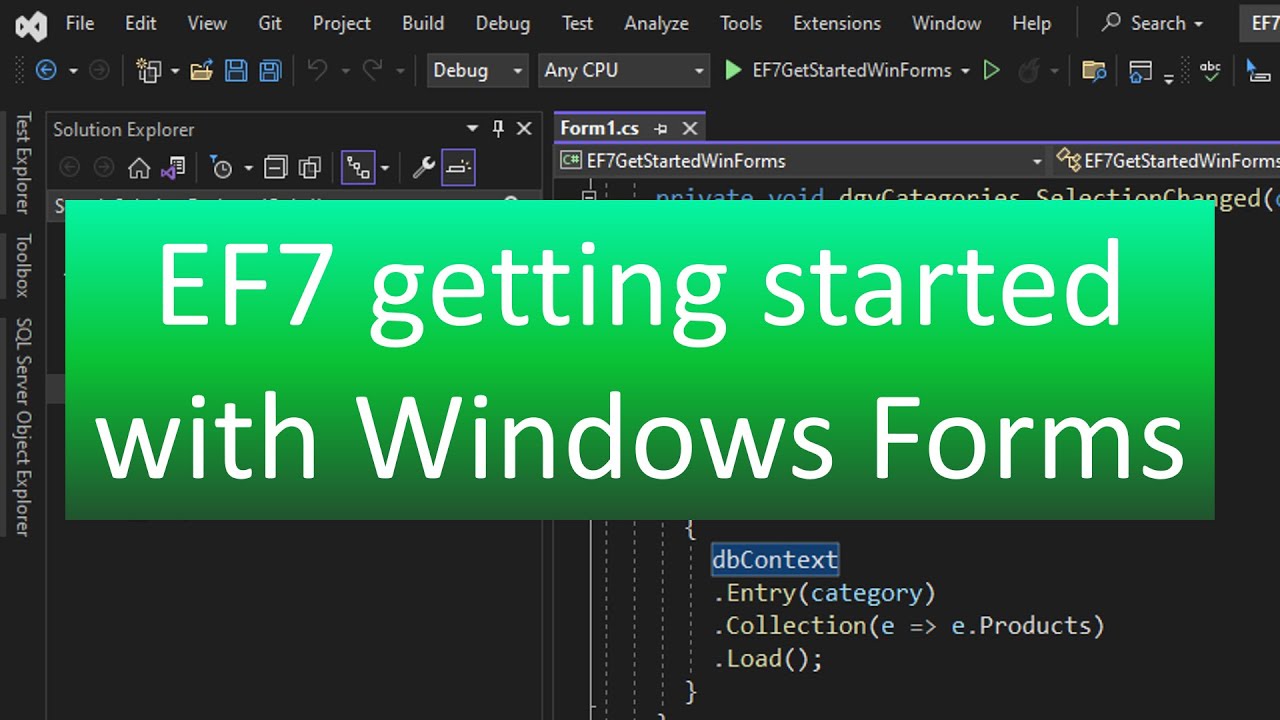1280x720 pixels.
Task: Open Navigate Backward history dropdown arrow
Action: pos(72,71)
